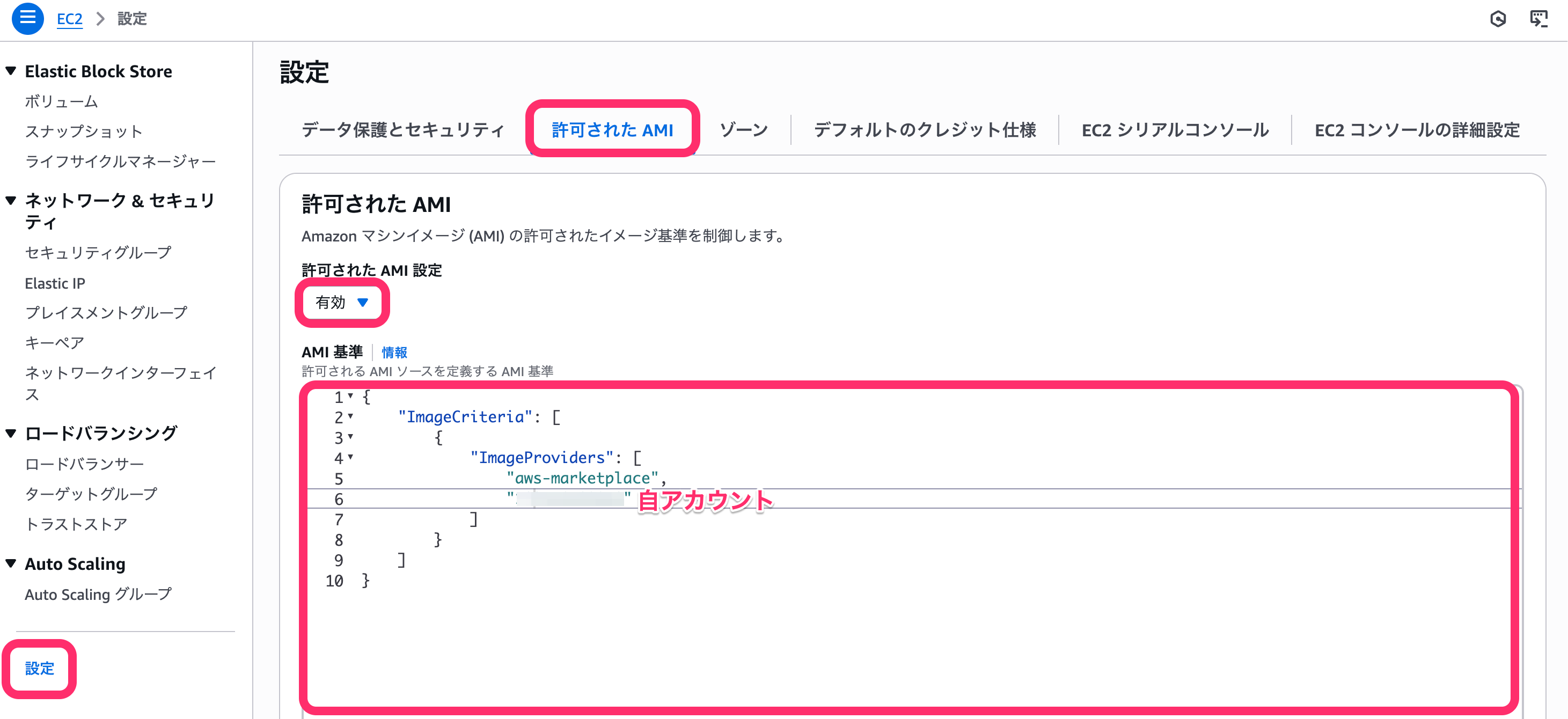Open セキュリティグループ in sidebar
This screenshot has width=1568, height=719.
tap(98, 253)
